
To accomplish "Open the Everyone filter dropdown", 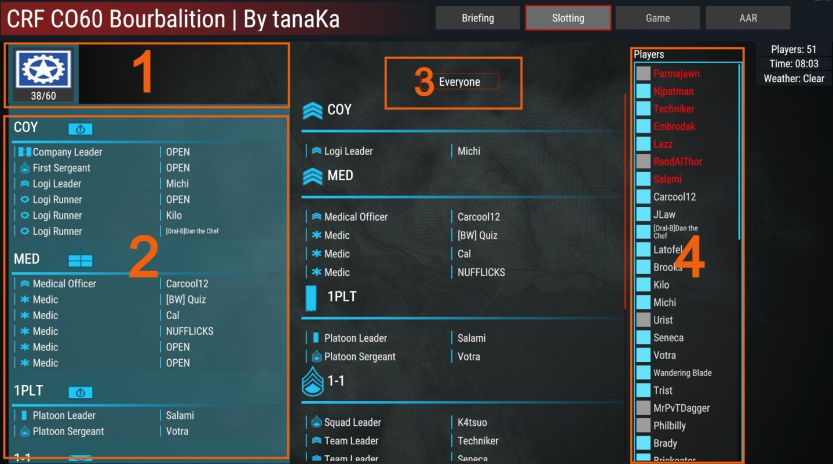I will (467, 82).
